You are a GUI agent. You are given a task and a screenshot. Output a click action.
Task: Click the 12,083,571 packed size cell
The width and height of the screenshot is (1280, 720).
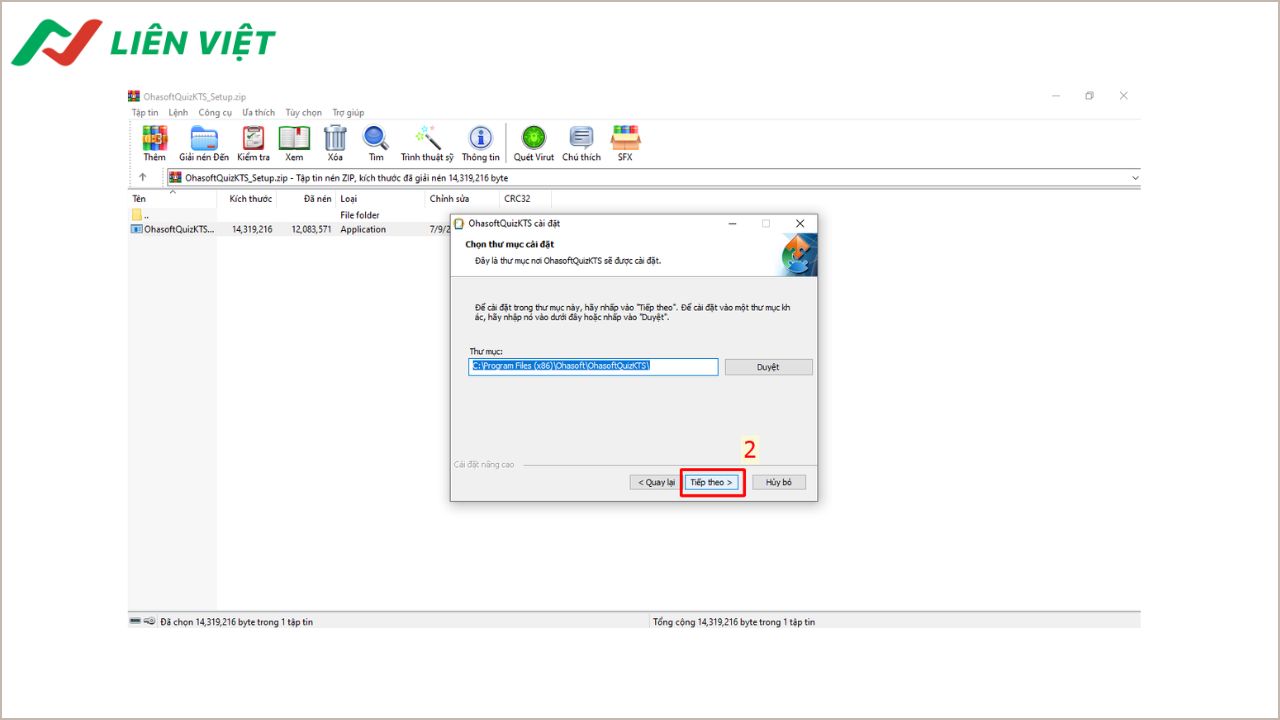(x=311, y=229)
